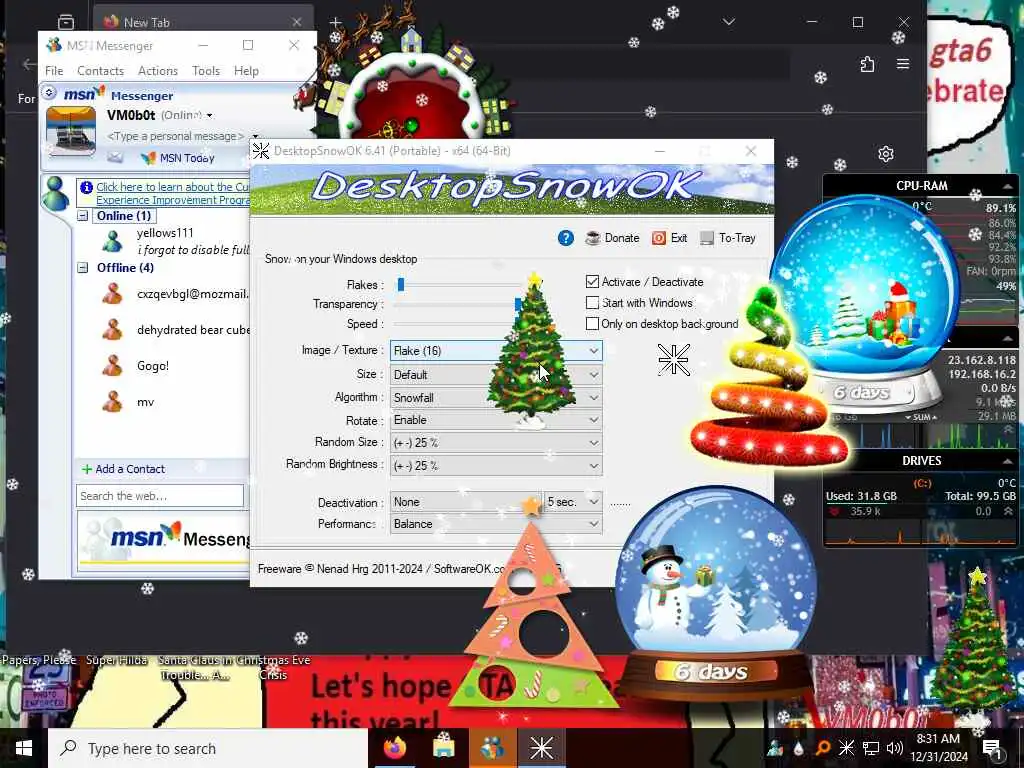The width and height of the screenshot is (1024, 768).
Task: Open VM0b0t online status dropdown arrow
Action: (210, 116)
